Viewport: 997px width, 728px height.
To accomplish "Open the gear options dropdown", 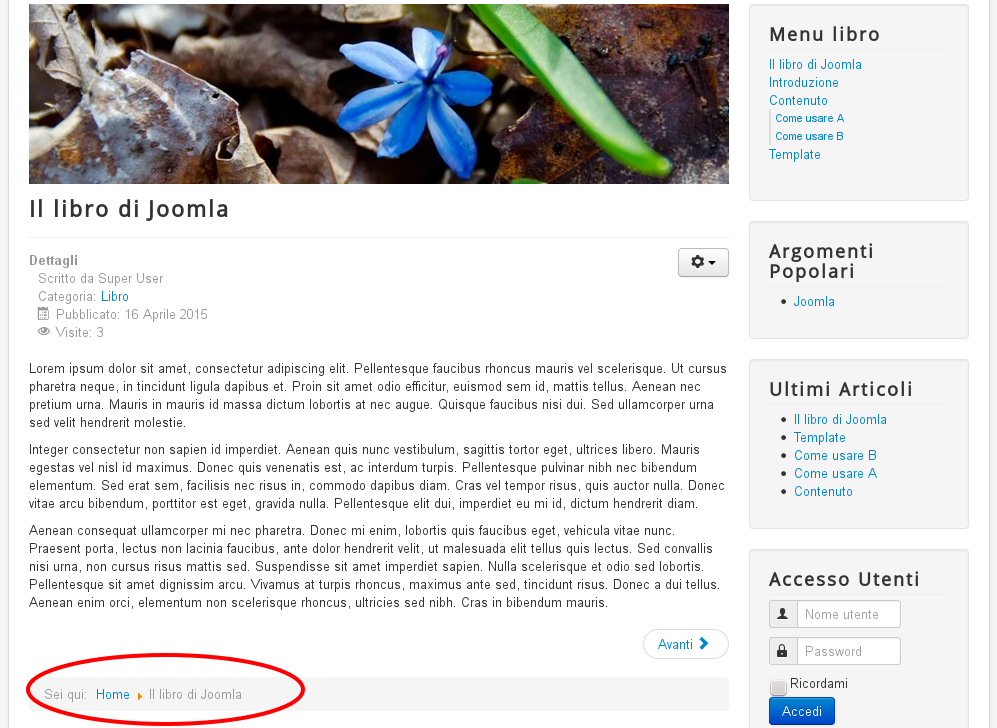I will [x=703, y=263].
